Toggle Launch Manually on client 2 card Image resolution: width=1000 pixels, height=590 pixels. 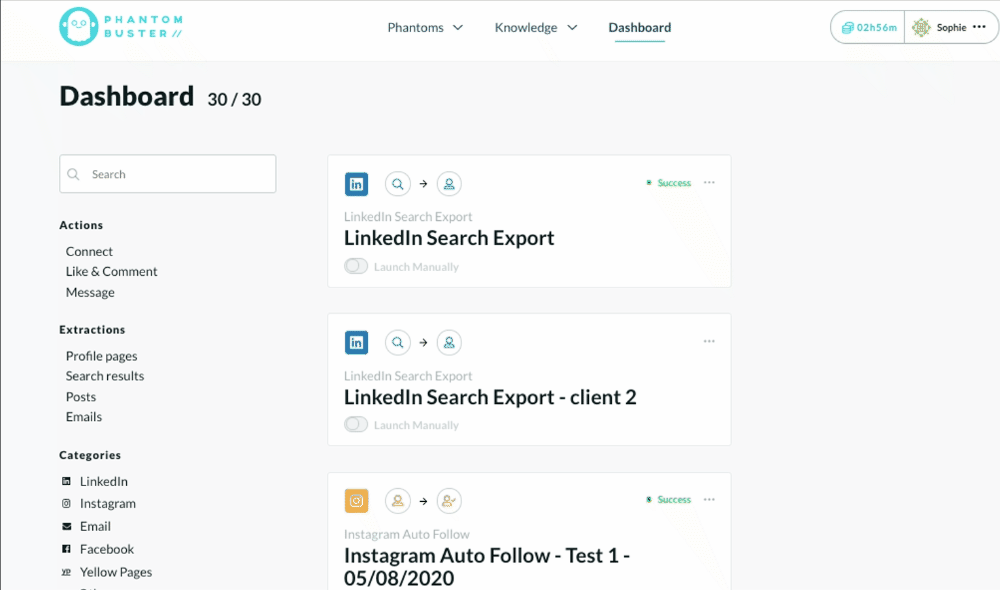356,424
